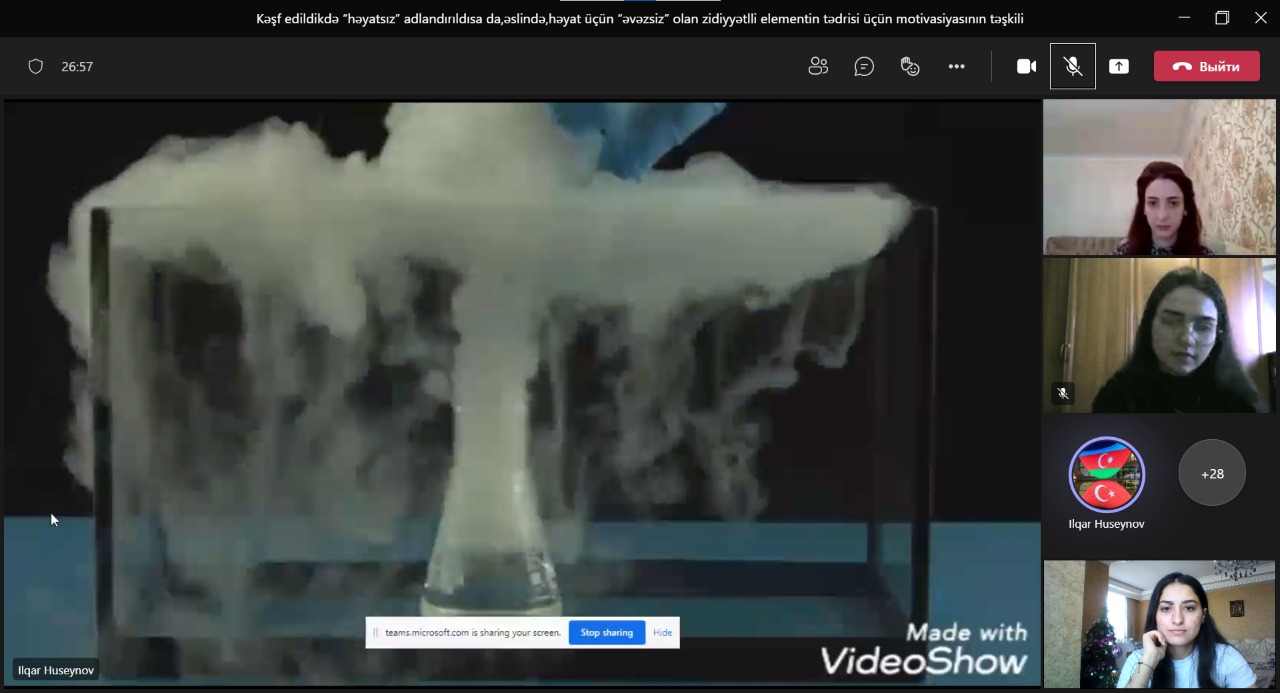Click the Stop sharing button

coord(606,632)
